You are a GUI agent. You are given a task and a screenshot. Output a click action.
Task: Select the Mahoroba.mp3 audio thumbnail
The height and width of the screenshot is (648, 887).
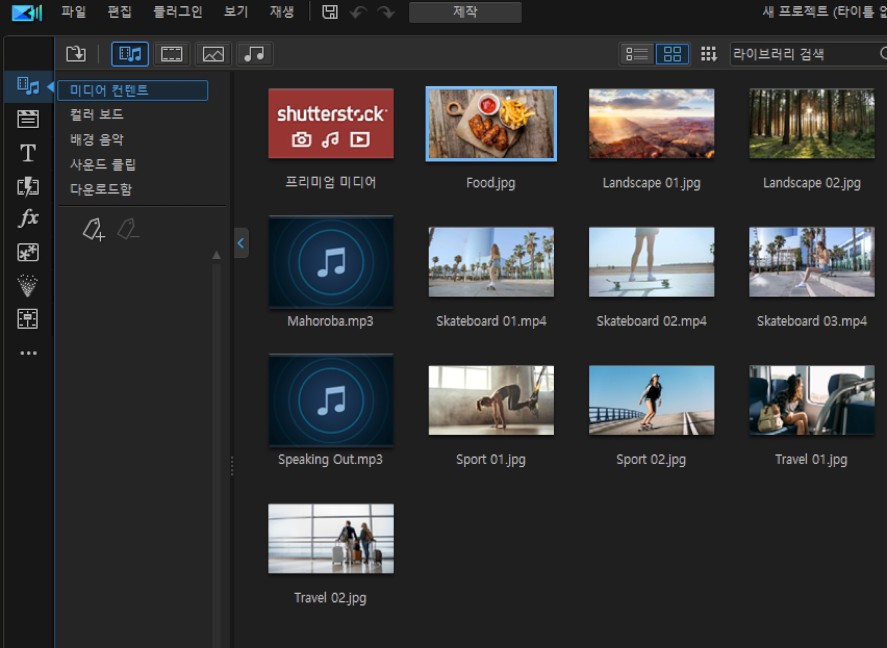[331, 262]
